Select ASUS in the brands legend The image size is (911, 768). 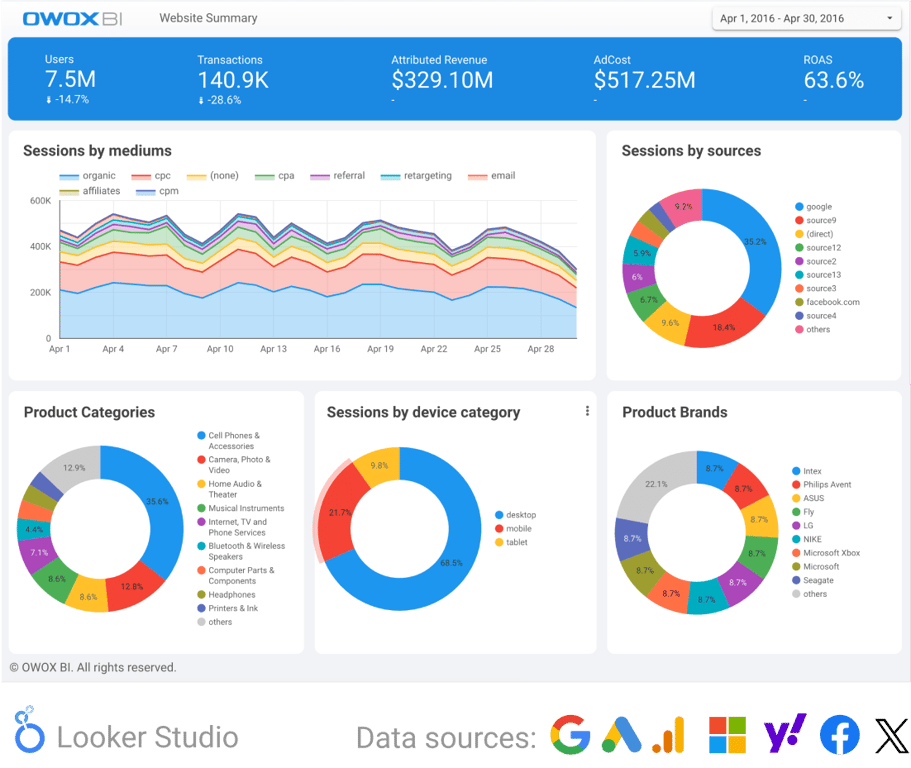point(808,498)
